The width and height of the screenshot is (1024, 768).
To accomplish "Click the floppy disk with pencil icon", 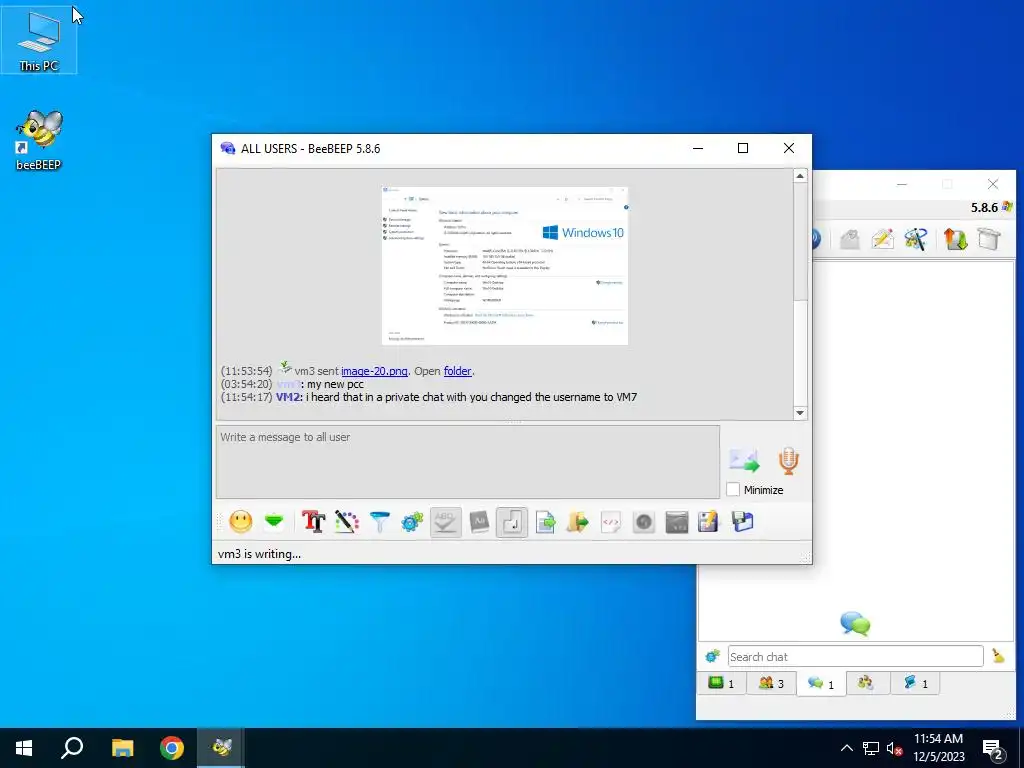I will click(709, 522).
